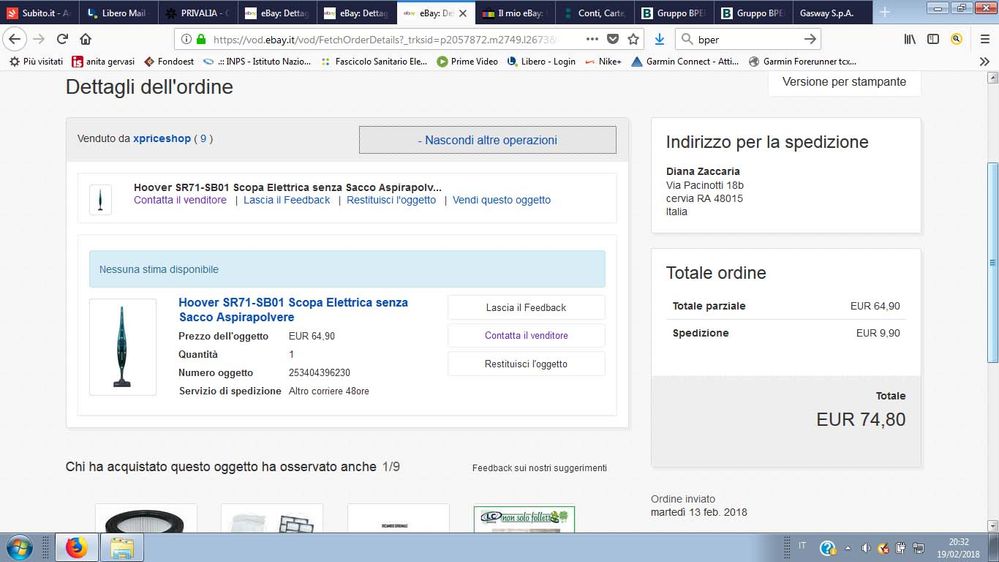Switch to the Il mio eBay tab
This screenshot has height=562, width=999.
click(515, 13)
